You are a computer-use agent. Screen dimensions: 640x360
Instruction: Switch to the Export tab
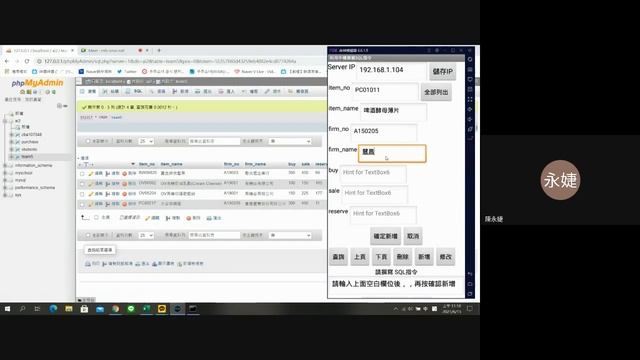[203, 91]
